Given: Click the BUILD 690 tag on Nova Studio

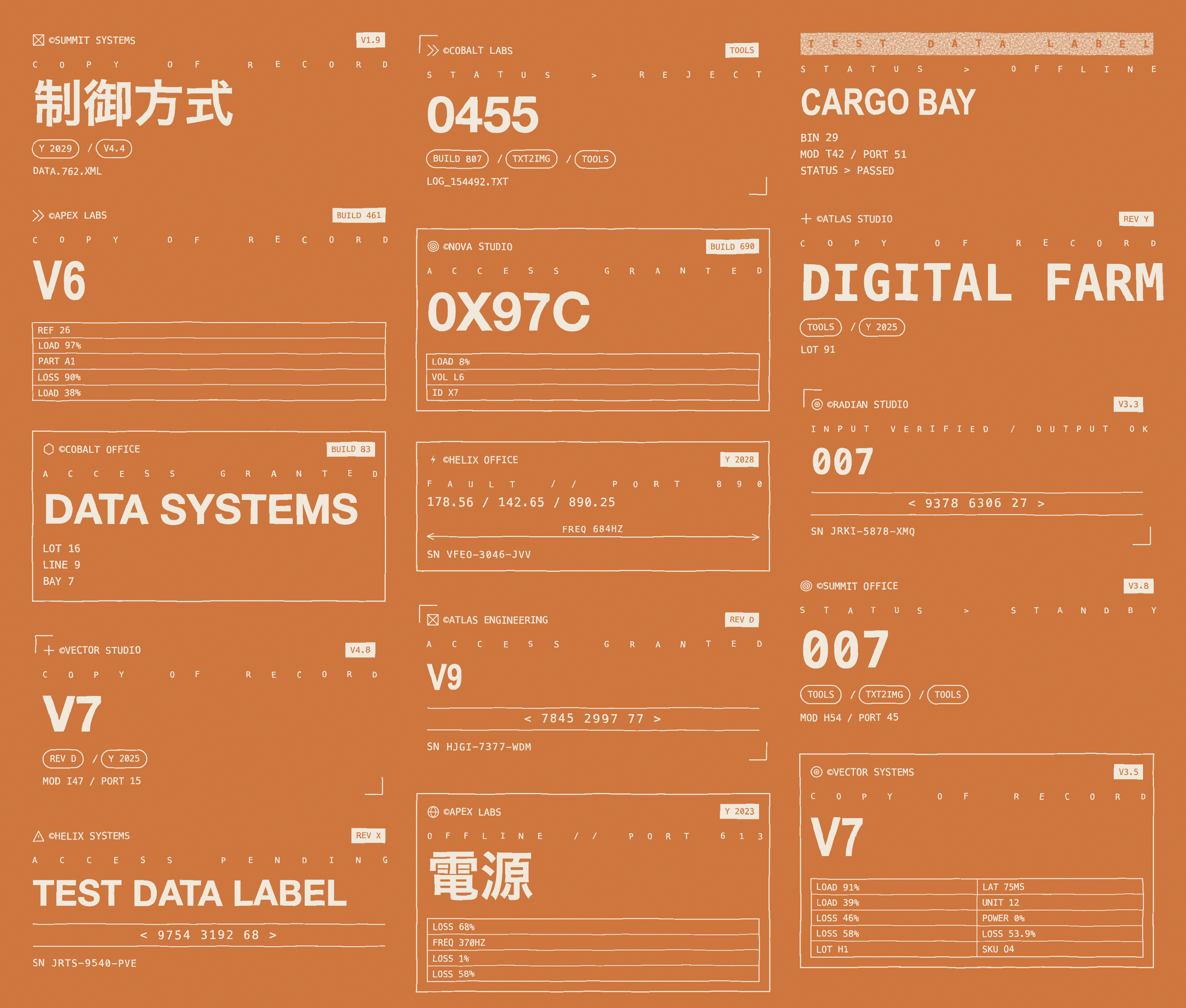Looking at the screenshot, I should tap(732, 246).
